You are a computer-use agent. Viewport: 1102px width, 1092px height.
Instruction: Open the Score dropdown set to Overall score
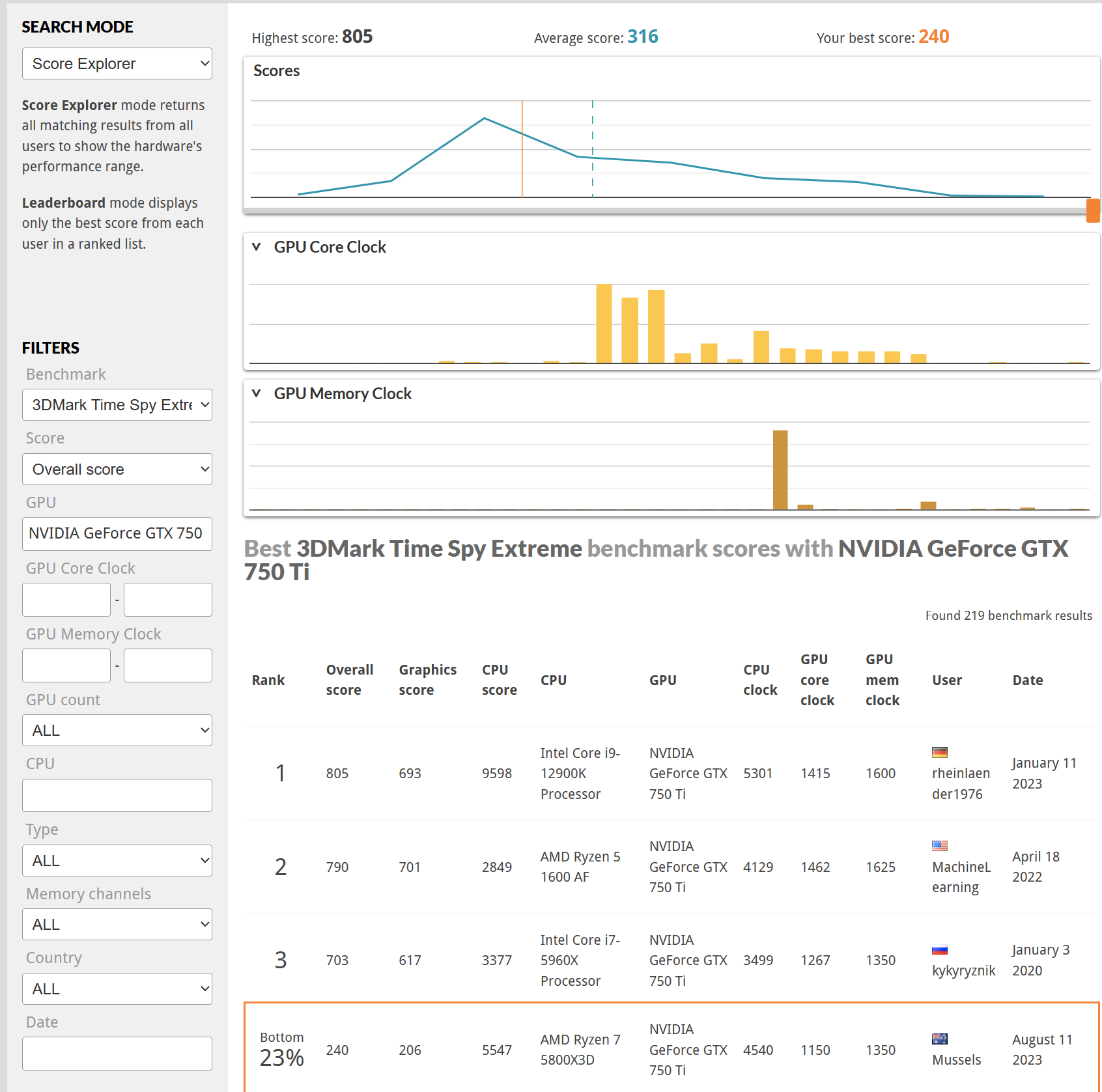[117, 469]
